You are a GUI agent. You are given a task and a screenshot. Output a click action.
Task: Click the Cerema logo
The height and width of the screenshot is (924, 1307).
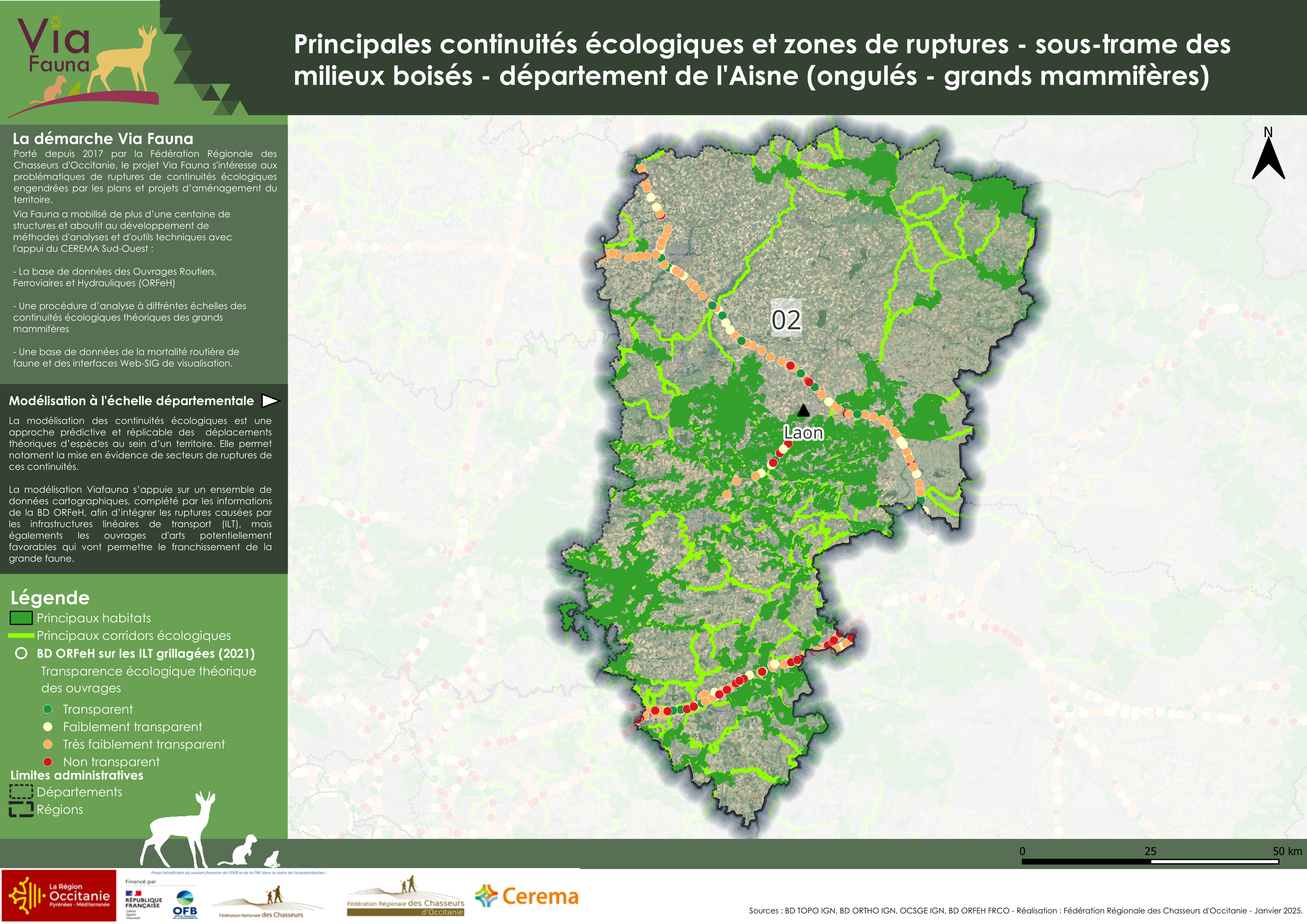click(527, 897)
